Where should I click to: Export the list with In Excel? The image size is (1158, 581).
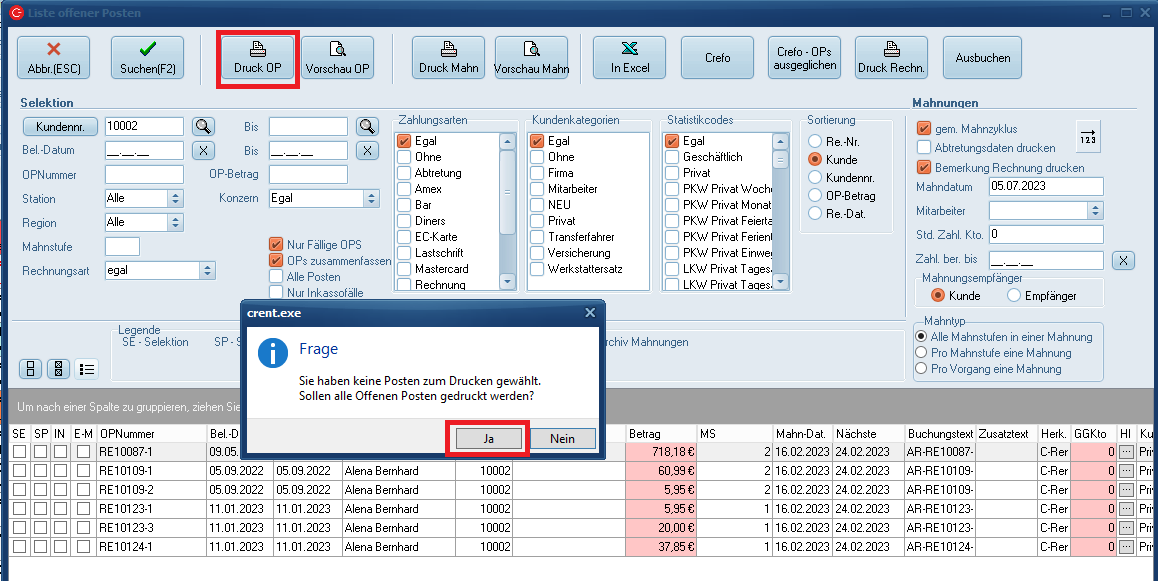630,58
